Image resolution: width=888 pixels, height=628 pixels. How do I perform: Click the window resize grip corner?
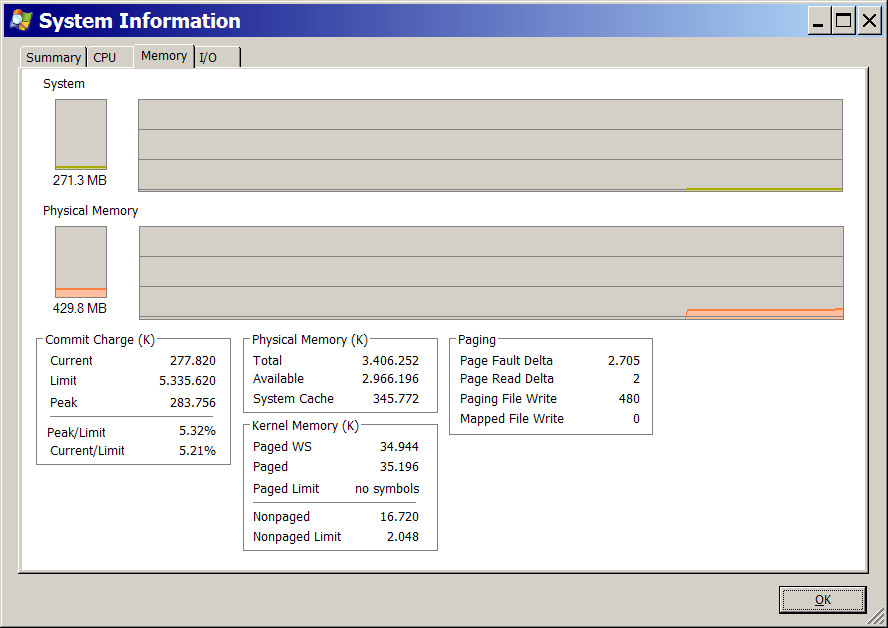877,617
